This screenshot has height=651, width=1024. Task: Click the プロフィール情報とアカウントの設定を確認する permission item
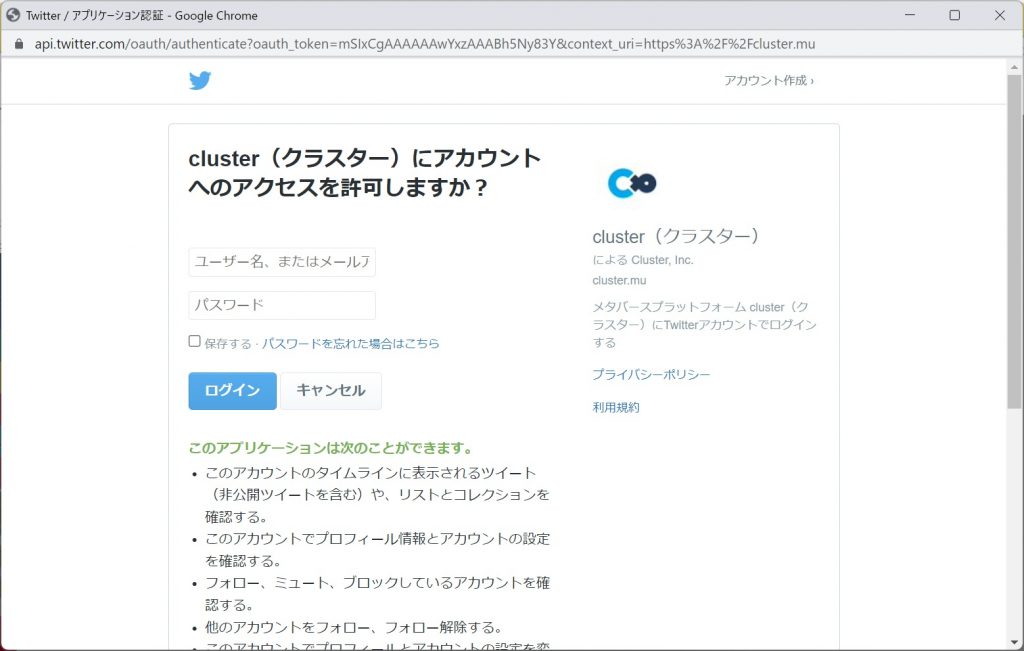(377, 550)
